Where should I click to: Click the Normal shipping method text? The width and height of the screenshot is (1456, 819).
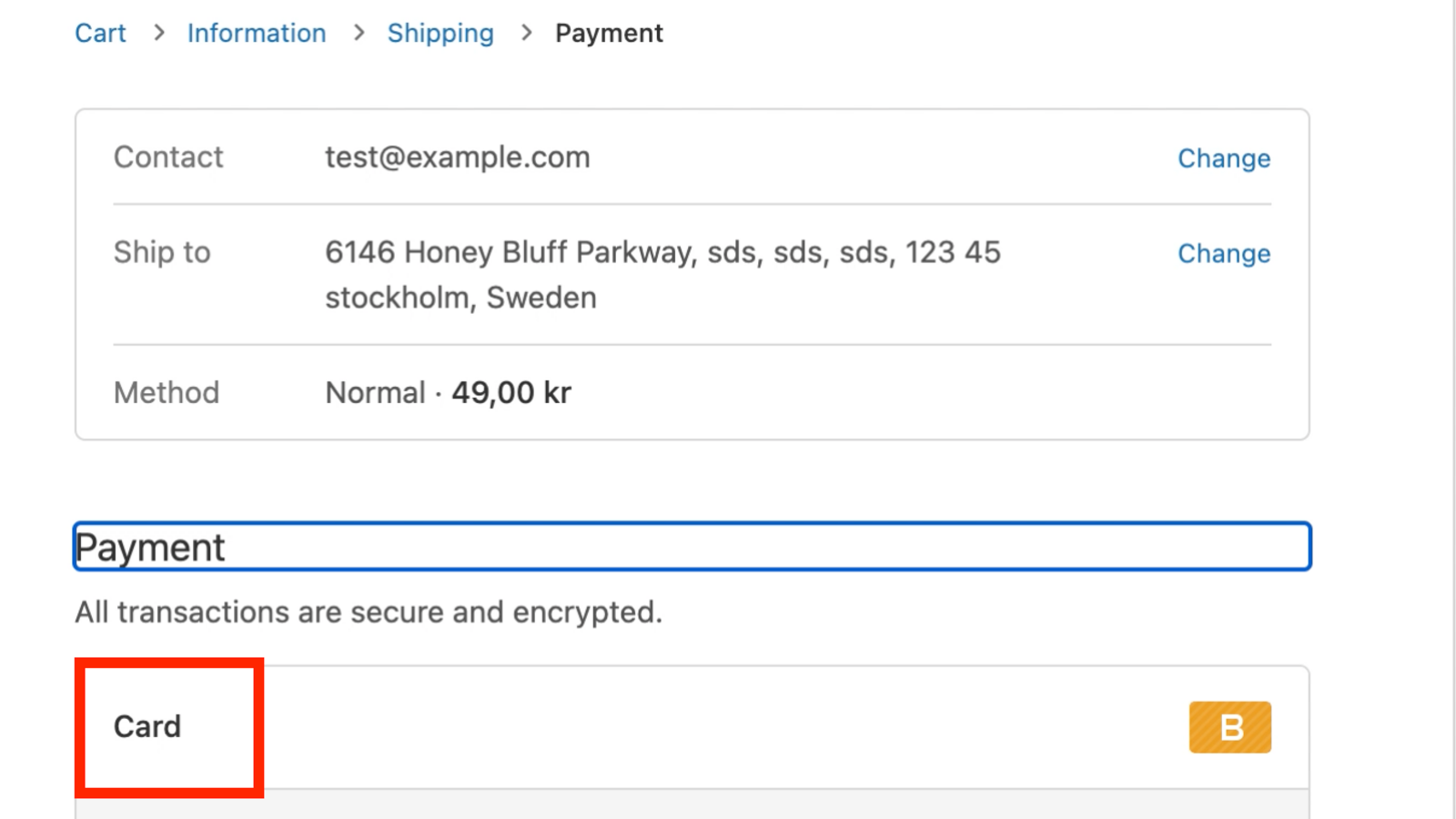[375, 392]
